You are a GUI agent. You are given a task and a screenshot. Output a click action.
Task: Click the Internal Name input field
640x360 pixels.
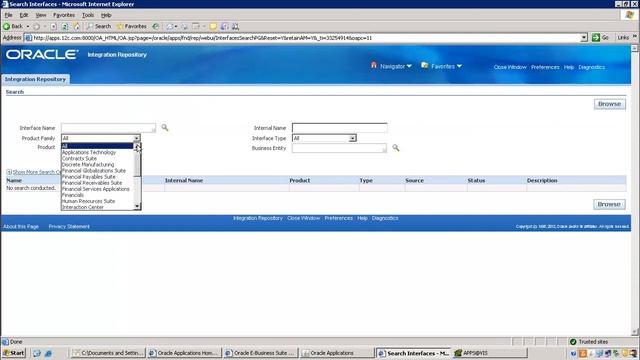pos(340,128)
